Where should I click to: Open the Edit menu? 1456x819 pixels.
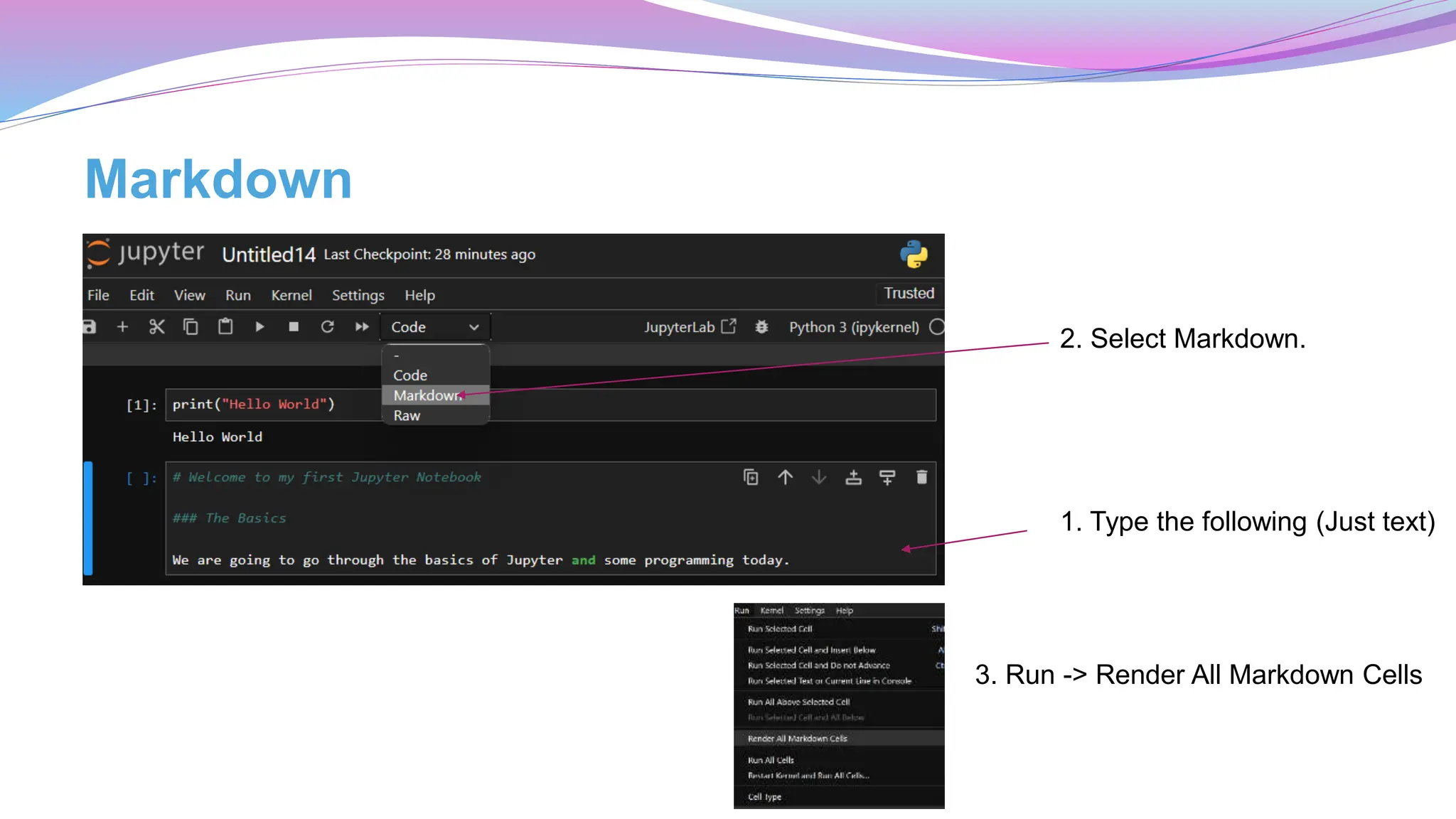click(x=141, y=295)
